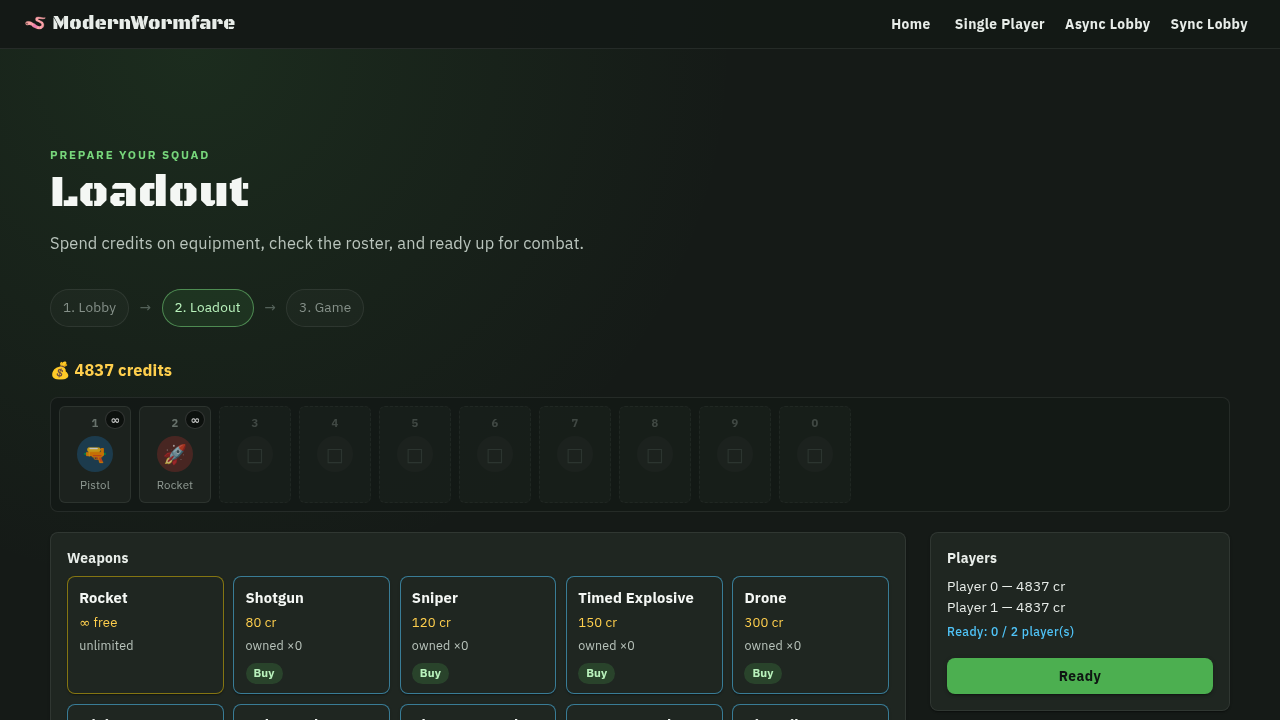This screenshot has width=1280, height=720.
Task: Click empty weapon slot 8
Action: click(x=655, y=454)
